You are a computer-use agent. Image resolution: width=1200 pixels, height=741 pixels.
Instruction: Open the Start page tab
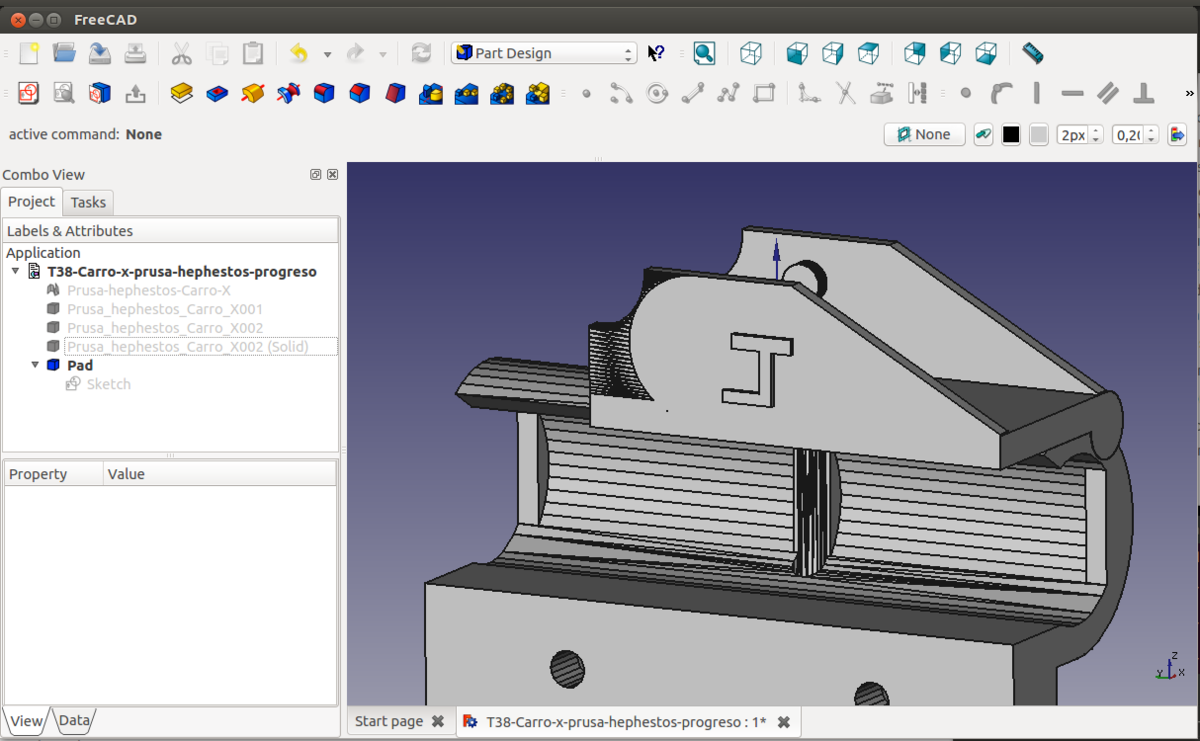point(389,721)
